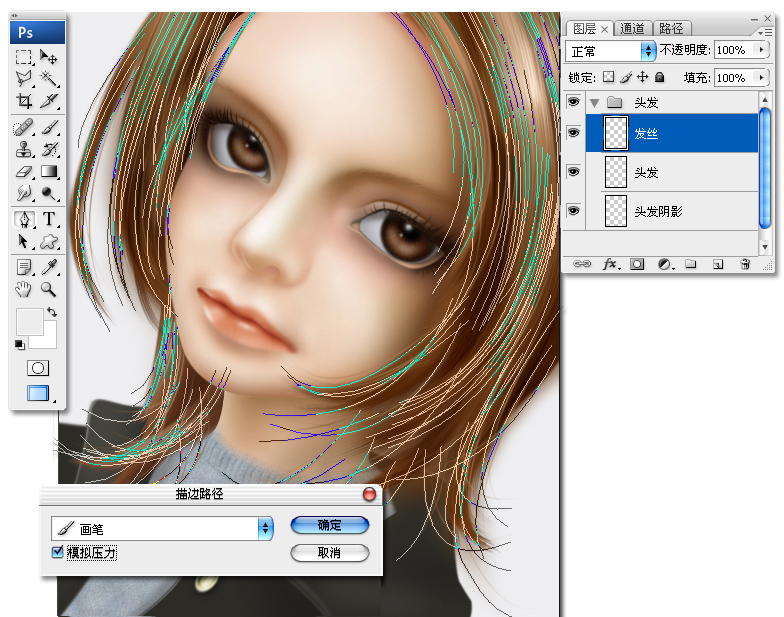The width and height of the screenshot is (784, 617).
Task: Hide the 头发 layer in the group
Action: 574,172
